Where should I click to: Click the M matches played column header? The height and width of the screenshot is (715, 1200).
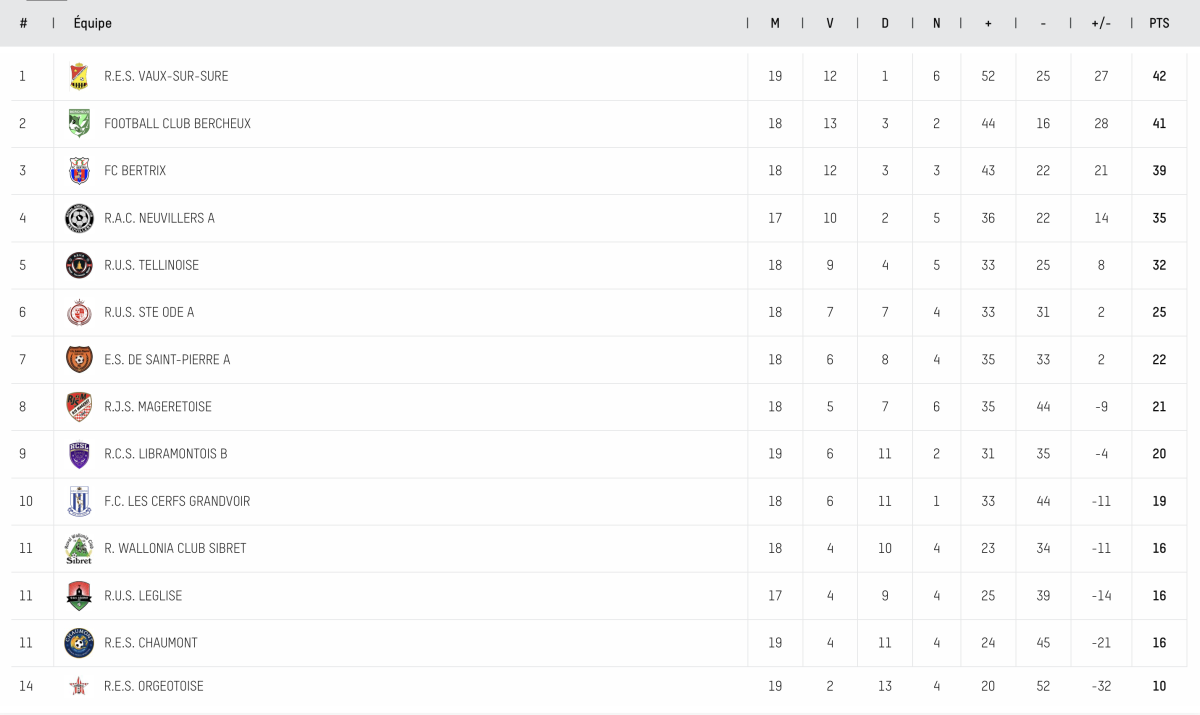point(775,23)
